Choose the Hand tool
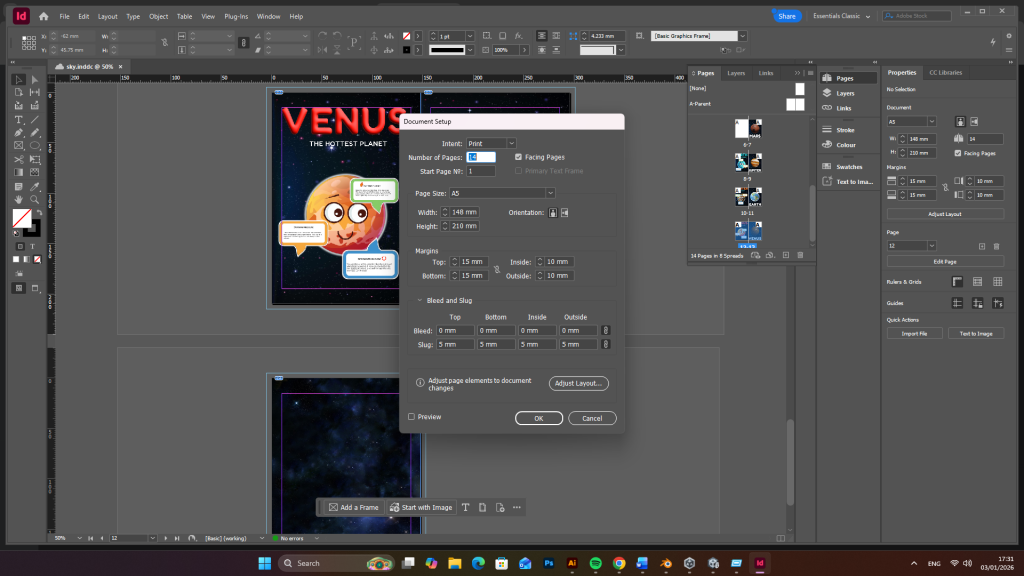Image resolution: width=1024 pixels, height=576 pixels. (19, 198)
